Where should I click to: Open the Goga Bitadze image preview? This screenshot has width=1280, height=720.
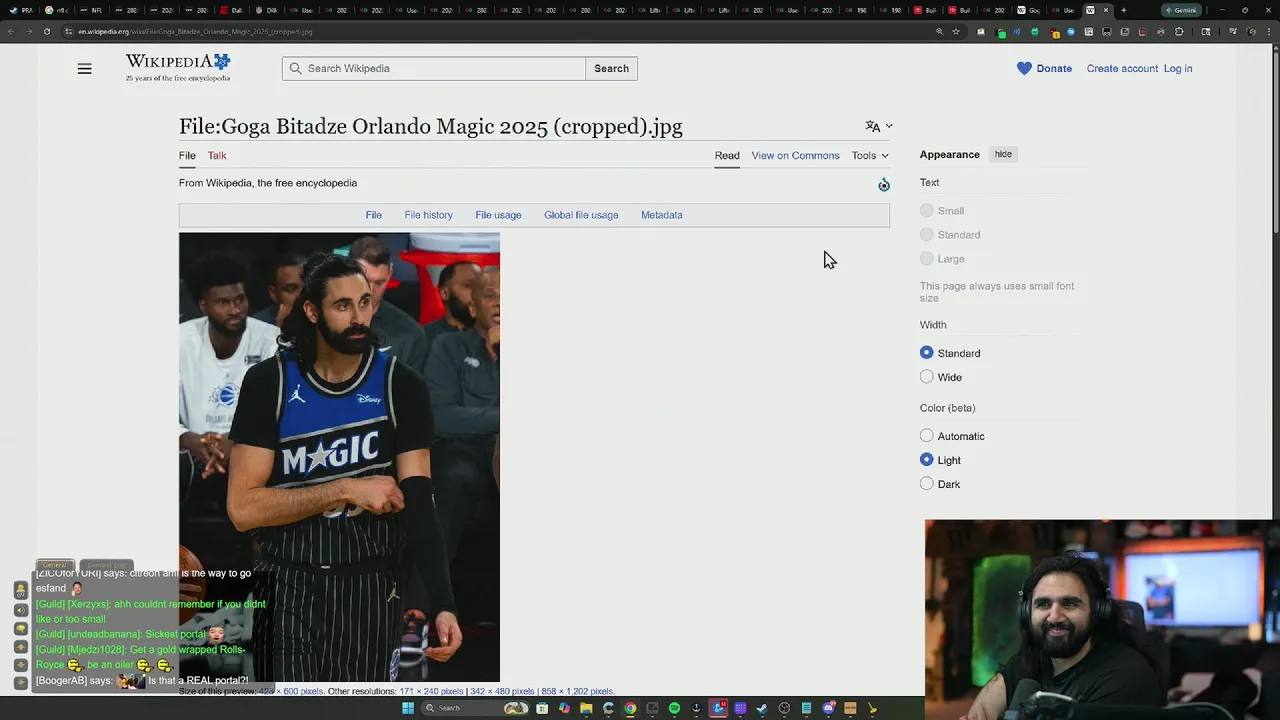tap(339, 457)
